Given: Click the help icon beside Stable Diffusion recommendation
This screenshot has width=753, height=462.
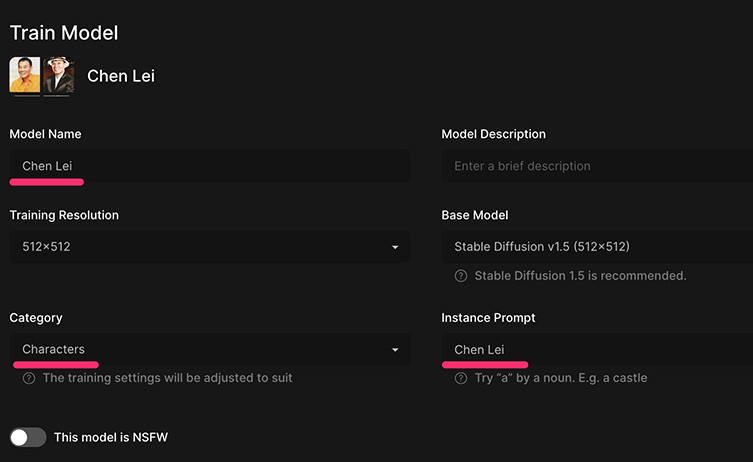Looking at the screenshot, I should click(461, 276).
